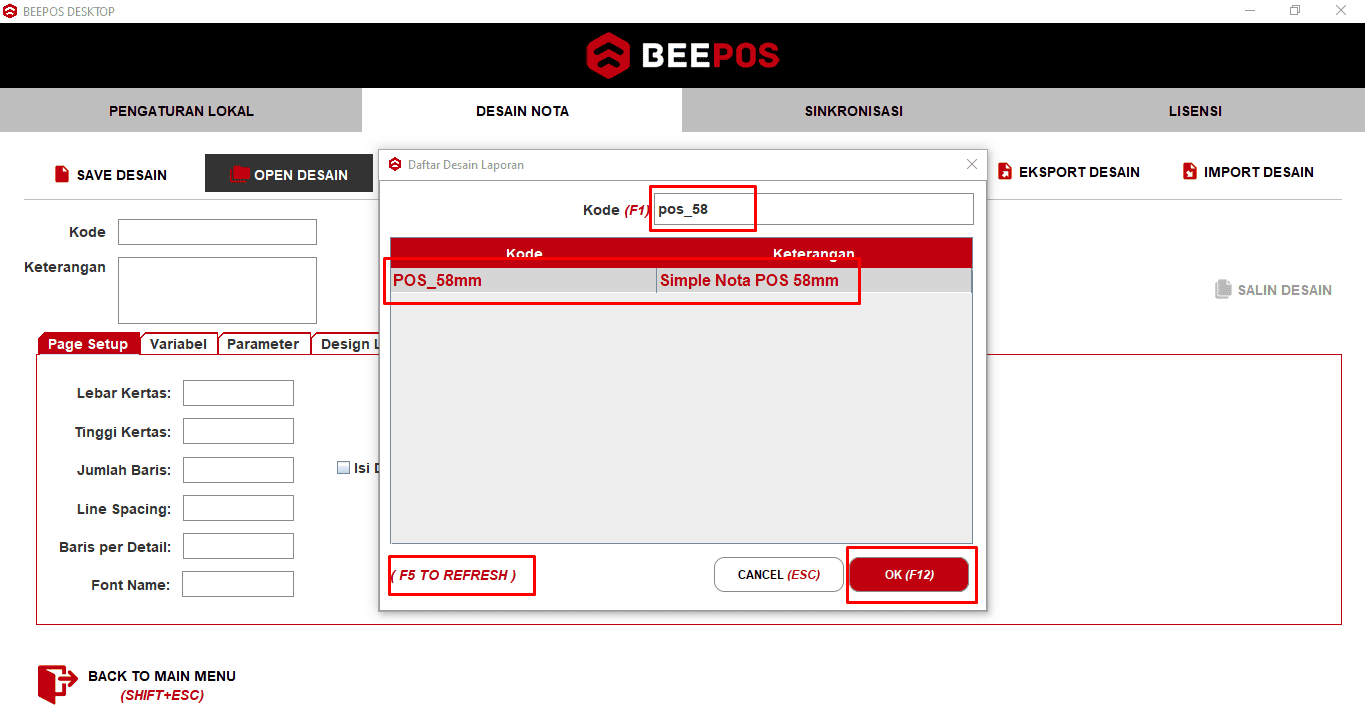The width and height of the screenshot is (1365, 720).
Task: Click the Open Desain folder icon
Action: (x=239, y=174)
